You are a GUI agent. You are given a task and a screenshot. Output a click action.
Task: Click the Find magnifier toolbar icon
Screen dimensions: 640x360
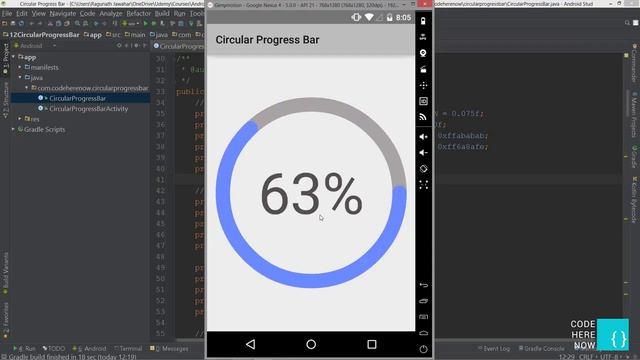pos(77,24)
